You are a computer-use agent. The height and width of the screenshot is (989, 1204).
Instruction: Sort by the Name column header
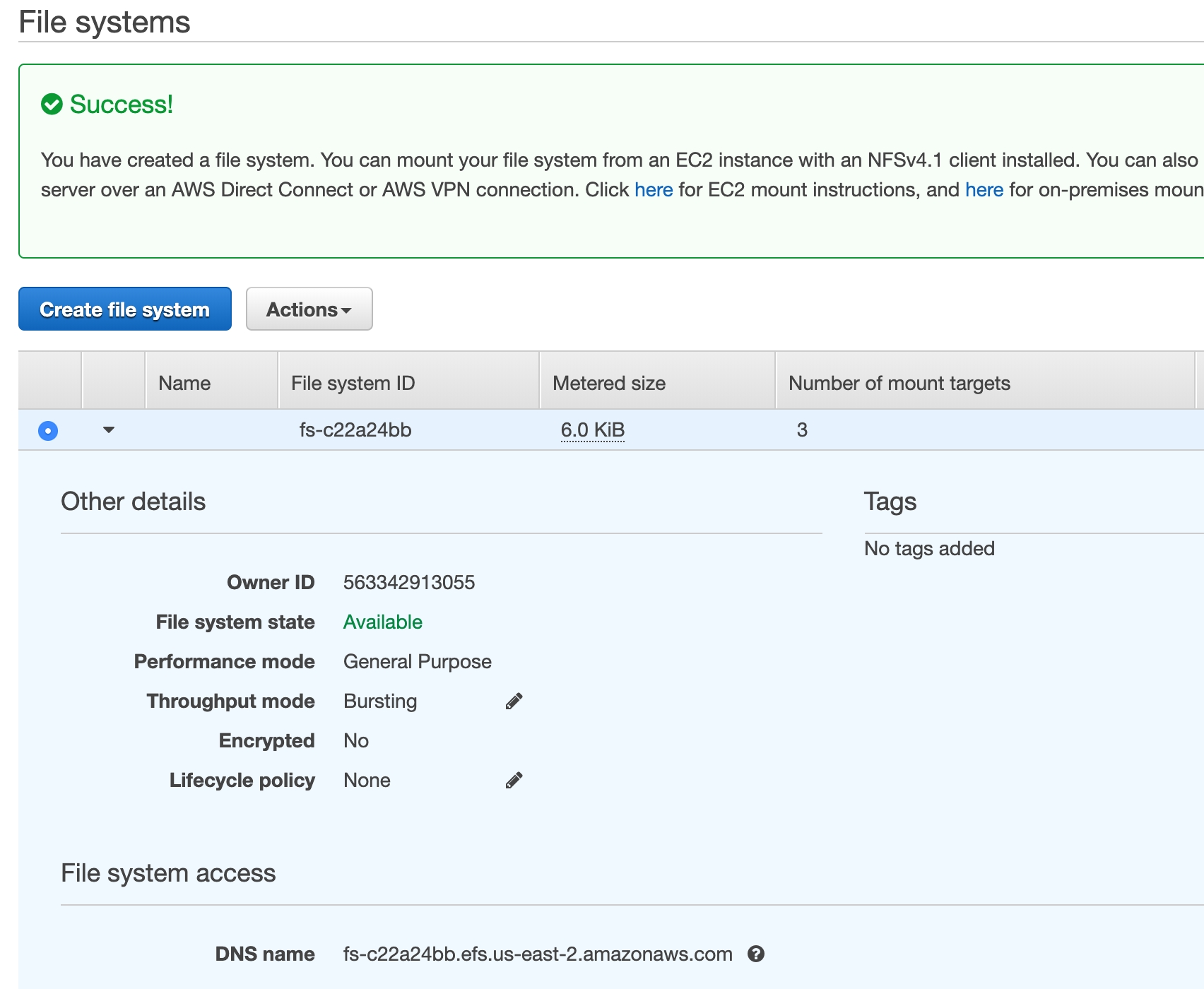click(x=184, y=383)
